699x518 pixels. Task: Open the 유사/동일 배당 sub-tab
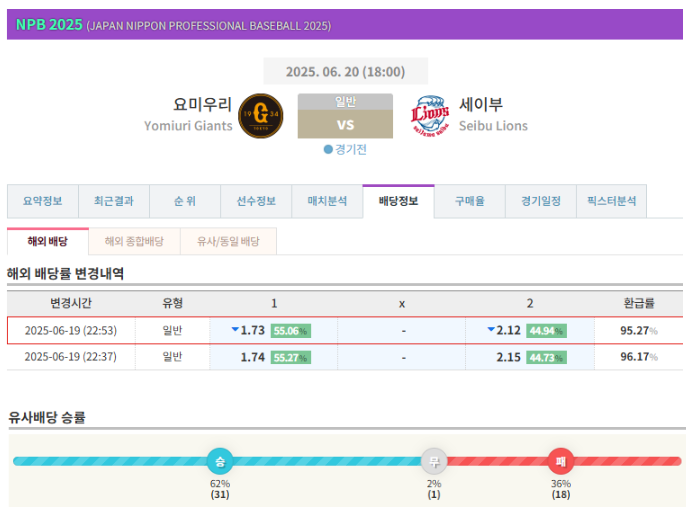coord(228,241)
